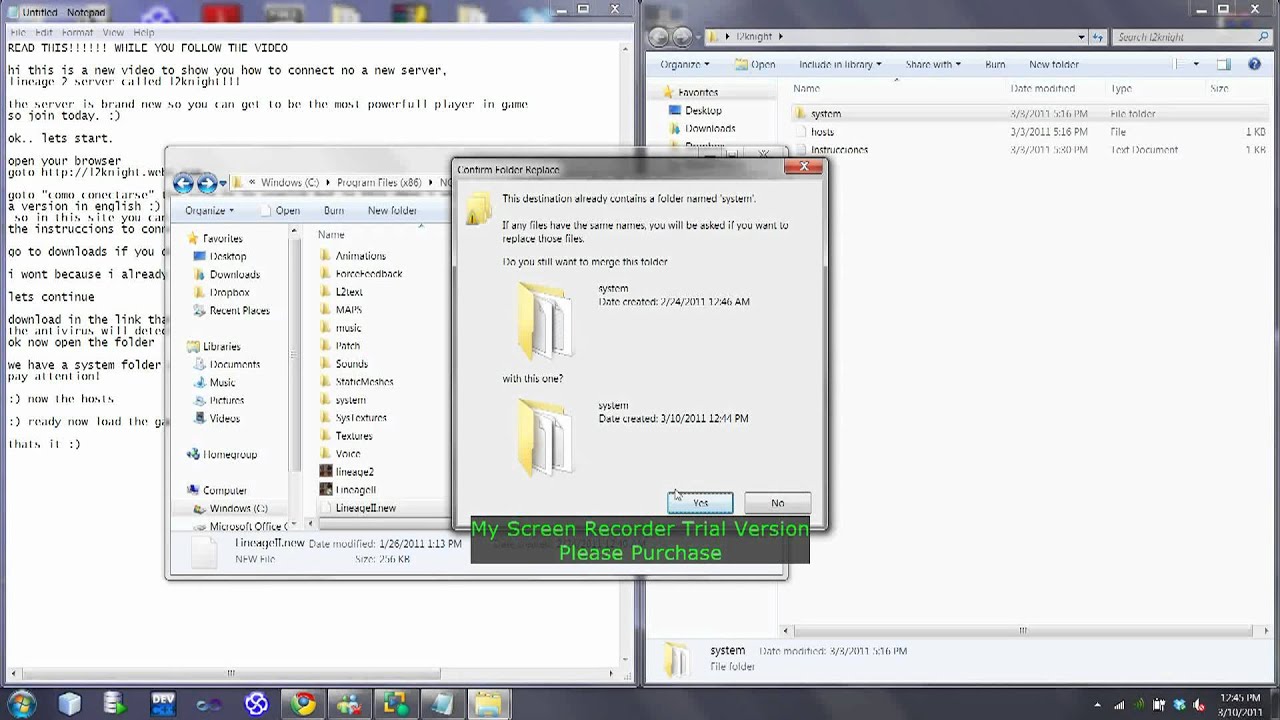Viewport: 1280px width, 720px height.
Task: Select StaticMeshes folder in file list
Action: (364, 382)
